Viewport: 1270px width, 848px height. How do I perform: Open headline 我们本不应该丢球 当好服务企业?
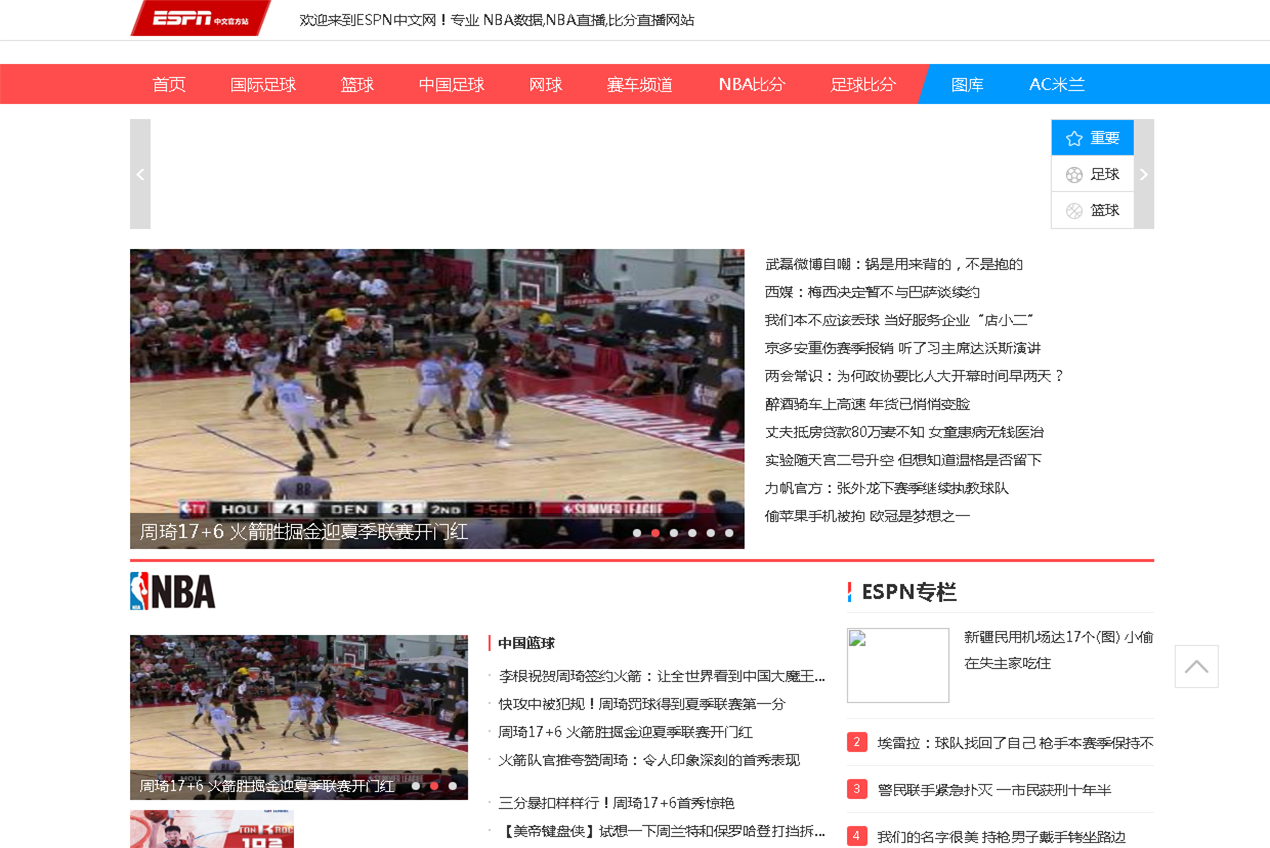click(x=899, y=320)
